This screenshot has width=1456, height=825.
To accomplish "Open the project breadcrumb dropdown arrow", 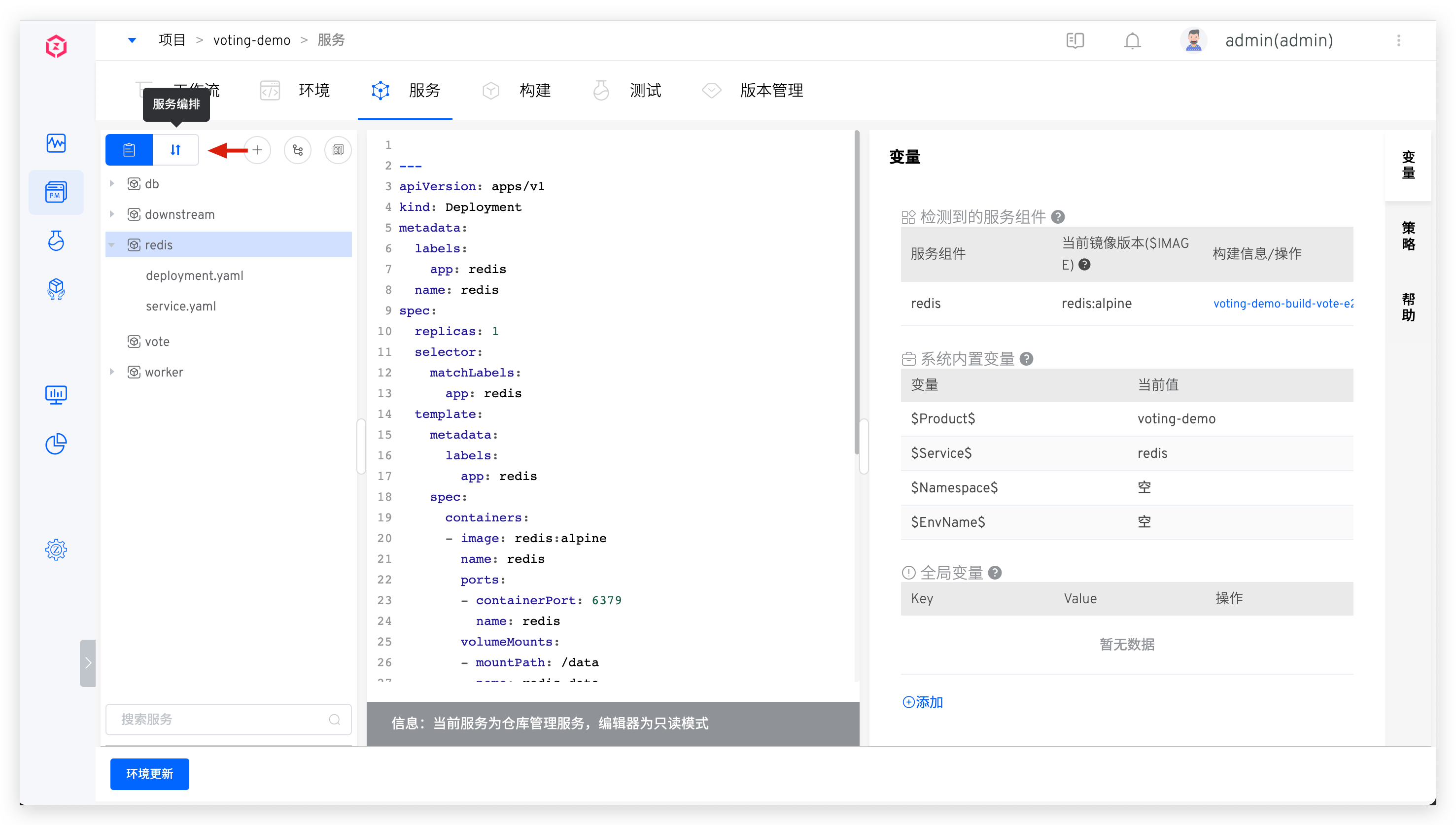I will pos(132,39).
